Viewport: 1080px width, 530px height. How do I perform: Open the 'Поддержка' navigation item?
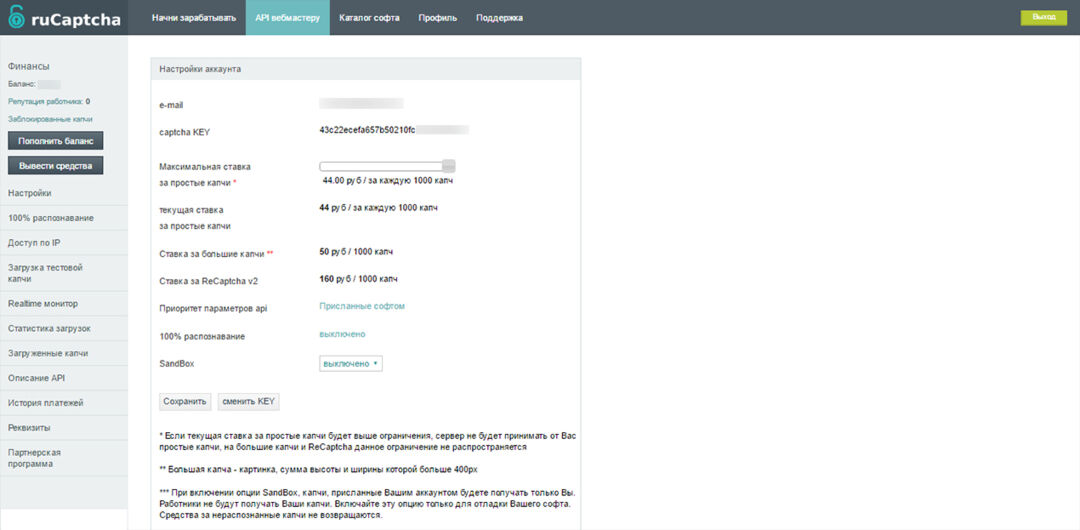click(499, 17)
